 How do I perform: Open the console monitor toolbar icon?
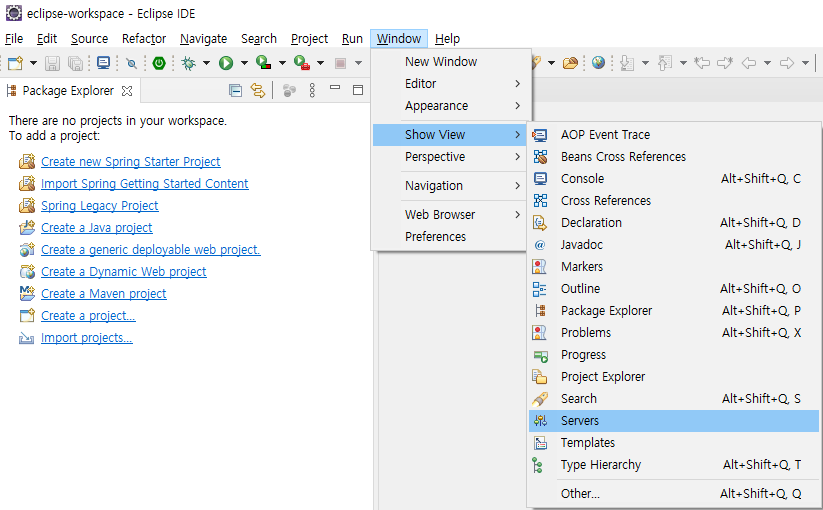pos(103,63)
